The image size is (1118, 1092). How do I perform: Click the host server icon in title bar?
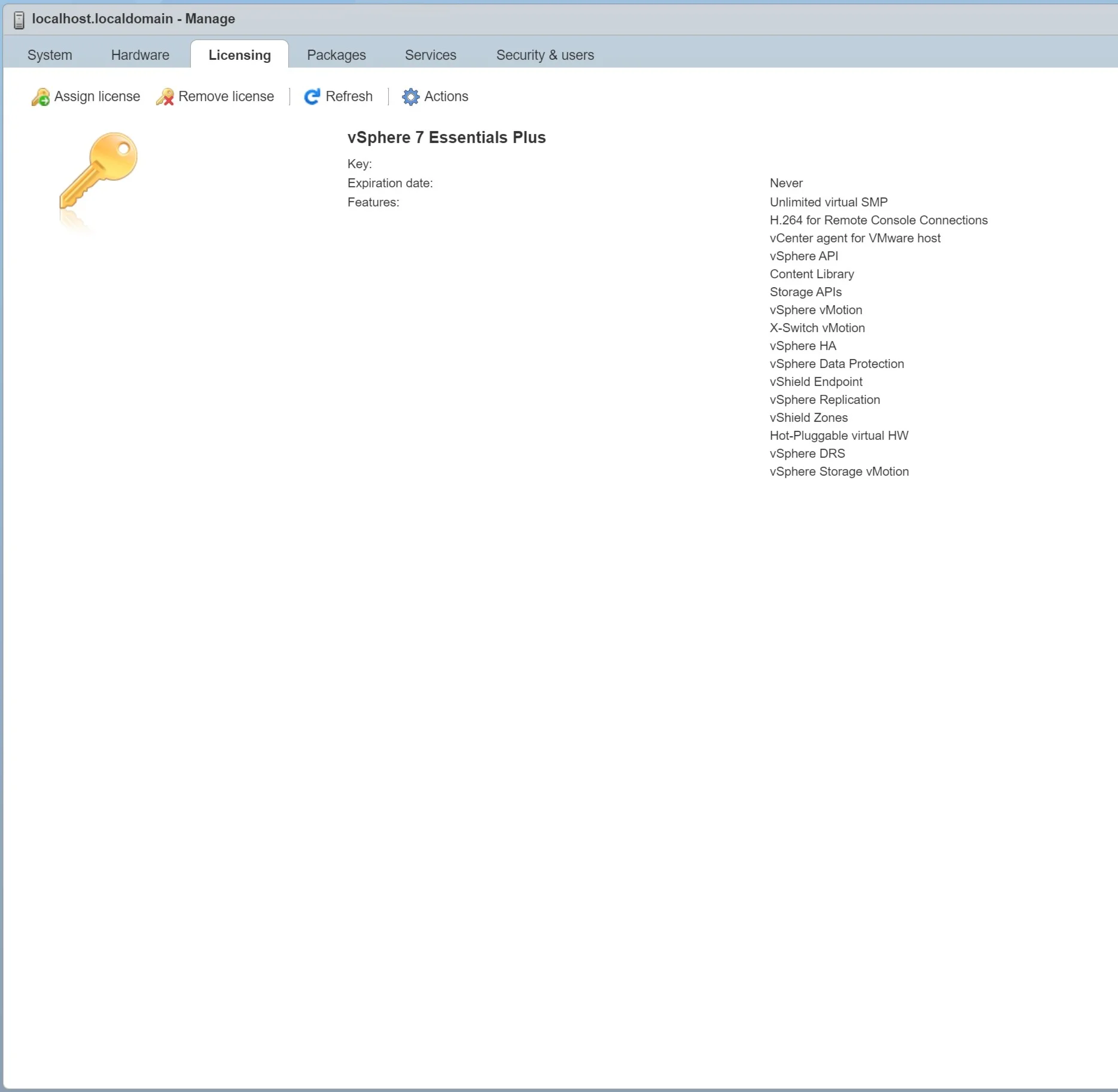[19, 20]
